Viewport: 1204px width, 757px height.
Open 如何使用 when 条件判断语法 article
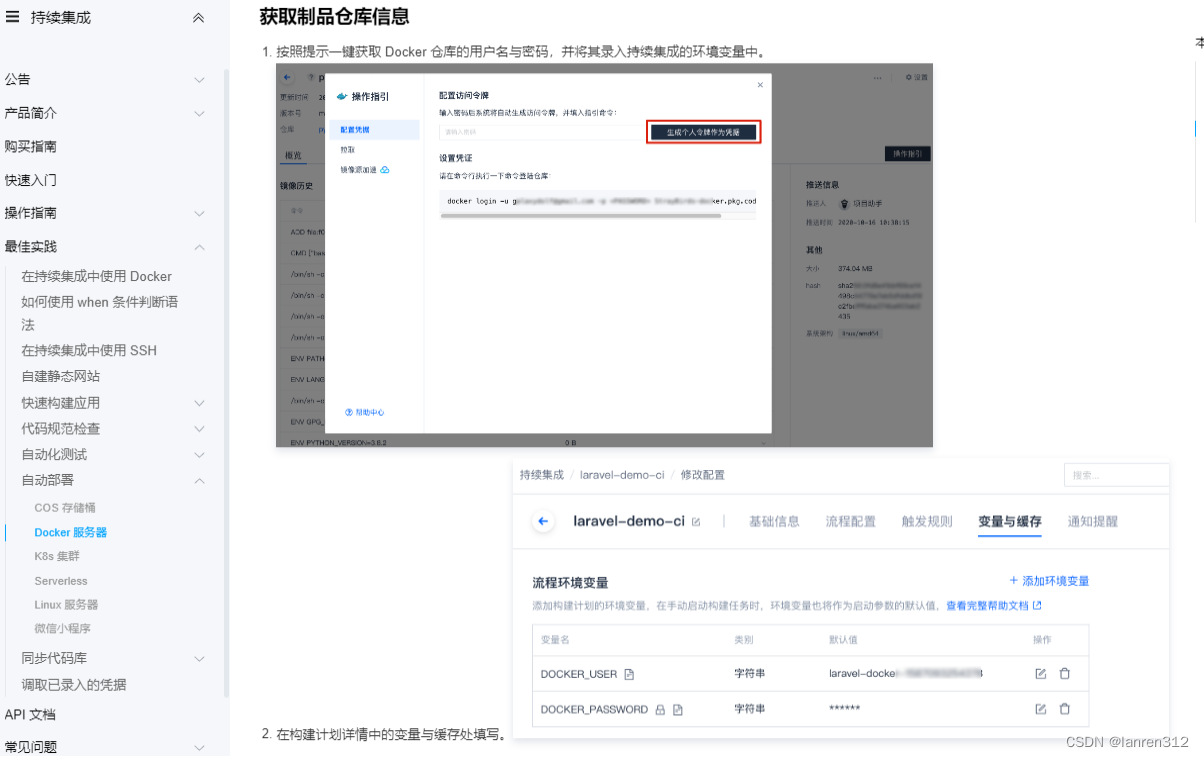point(100,313)
